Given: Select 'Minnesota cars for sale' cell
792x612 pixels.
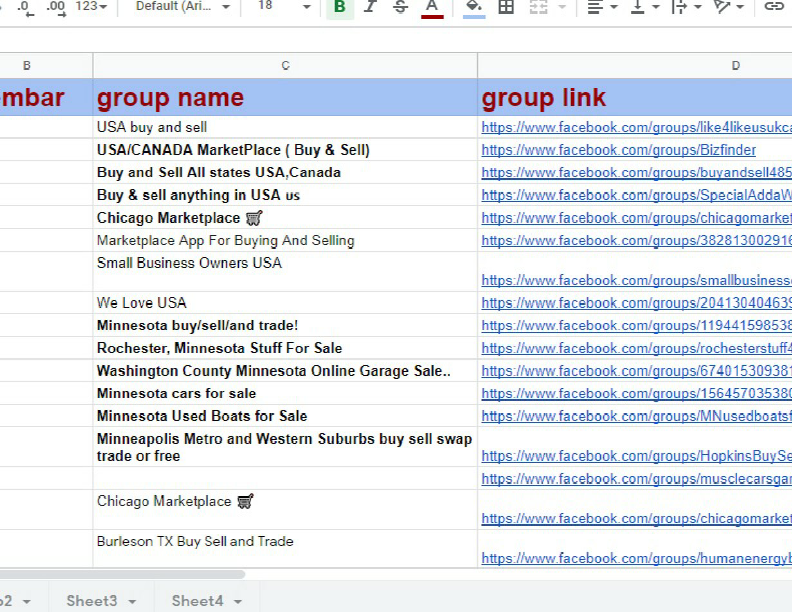Looking at the screenshot, I should point(285,393).
